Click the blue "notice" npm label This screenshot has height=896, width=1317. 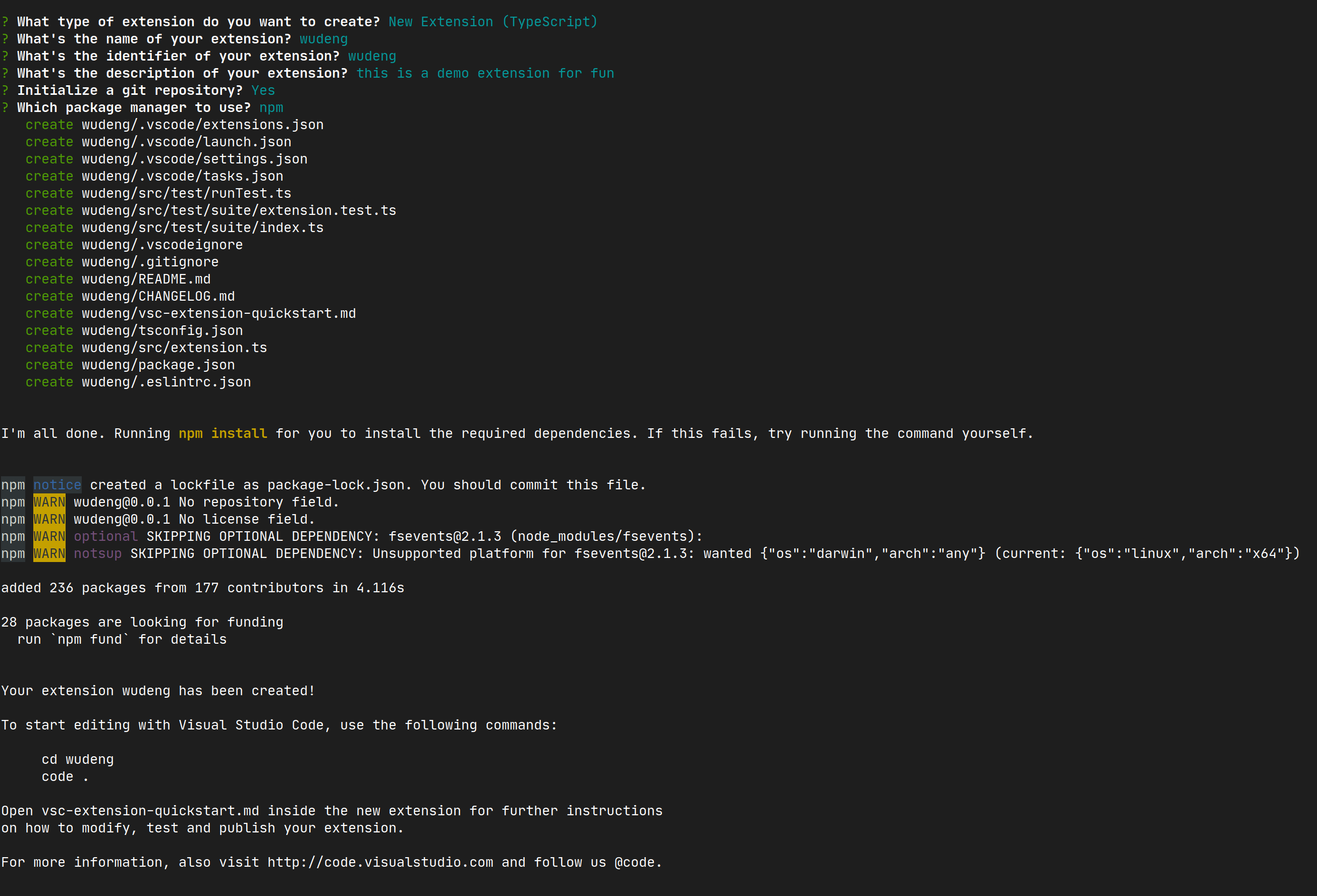point(57,485)
